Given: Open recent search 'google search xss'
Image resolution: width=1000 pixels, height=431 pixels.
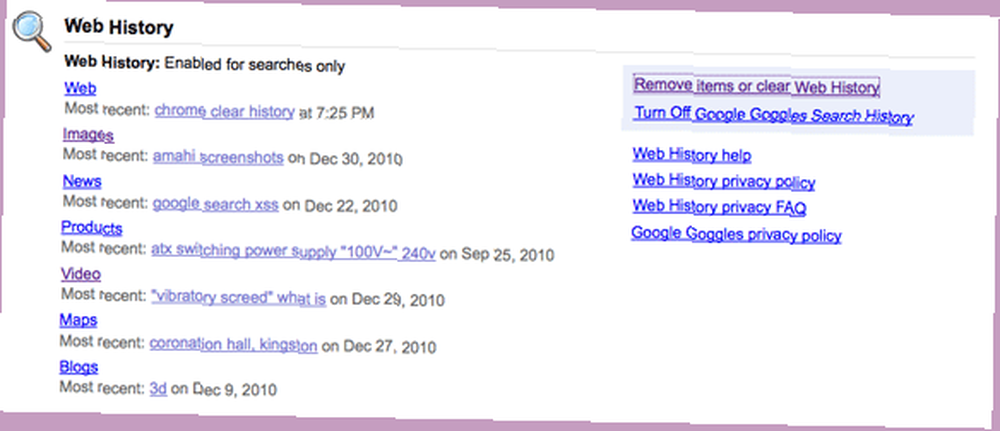Looking at the screenshot, I should pos(216,205).
